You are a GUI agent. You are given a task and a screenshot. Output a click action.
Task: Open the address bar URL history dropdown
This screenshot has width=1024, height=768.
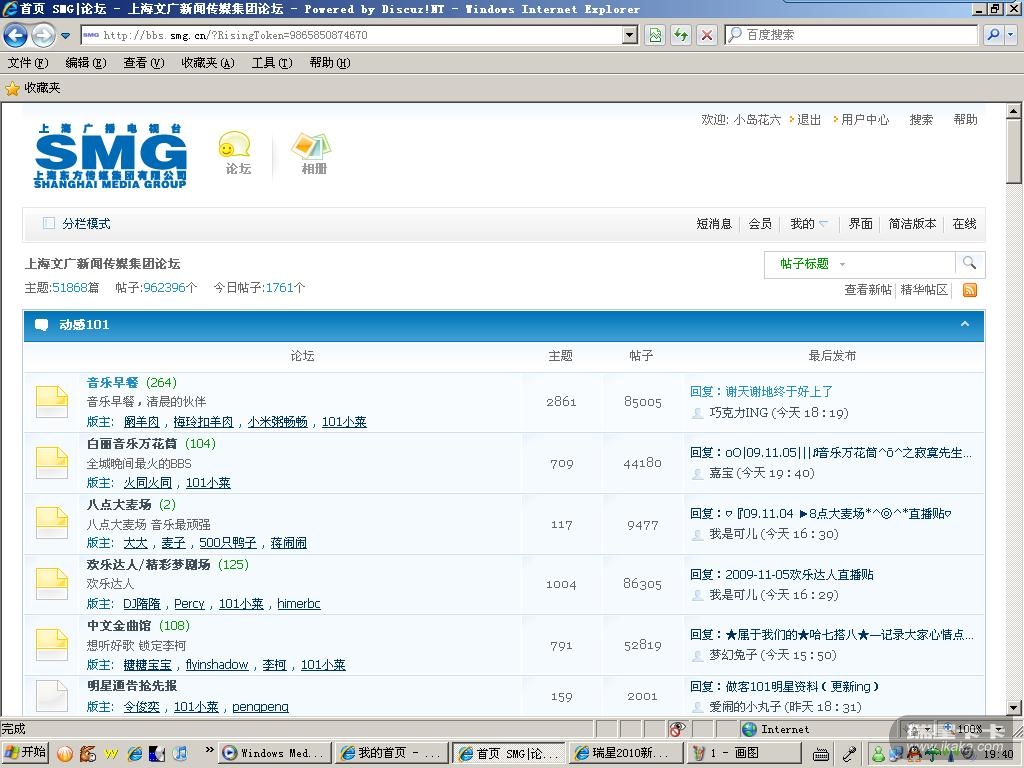pos(630,35)
